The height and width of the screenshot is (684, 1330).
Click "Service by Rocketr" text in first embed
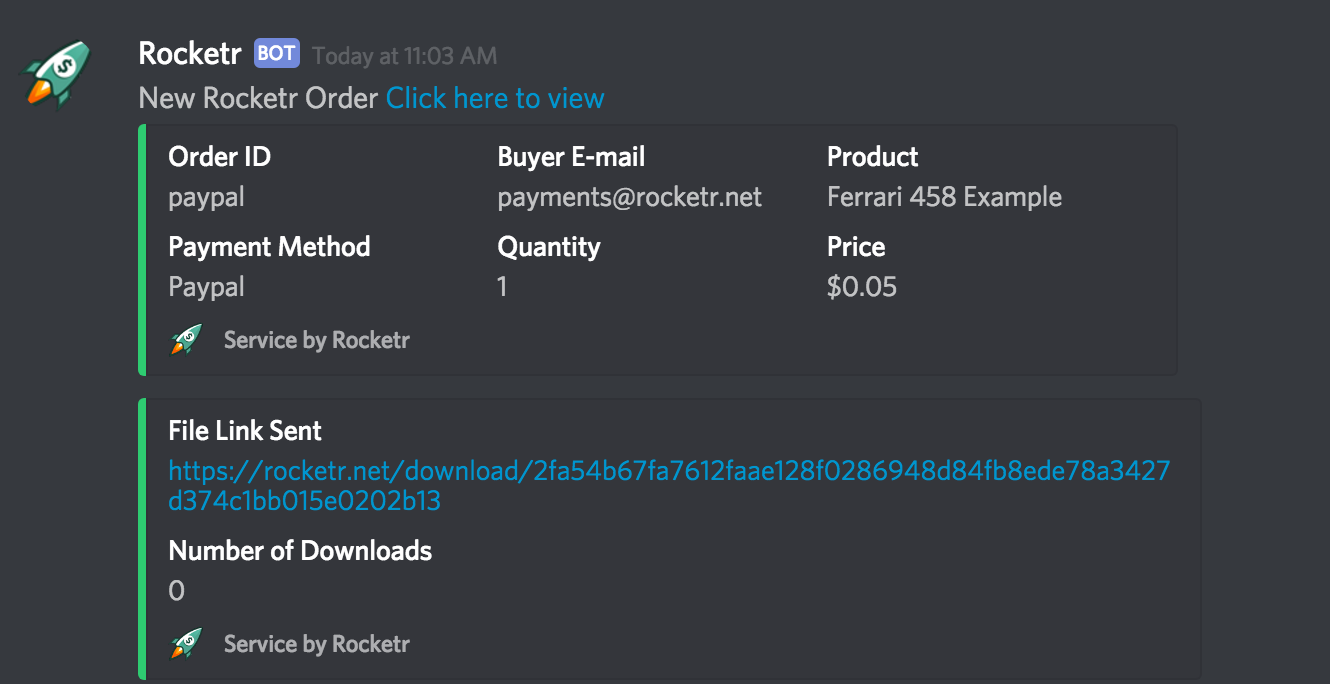(x=316, y=340)
